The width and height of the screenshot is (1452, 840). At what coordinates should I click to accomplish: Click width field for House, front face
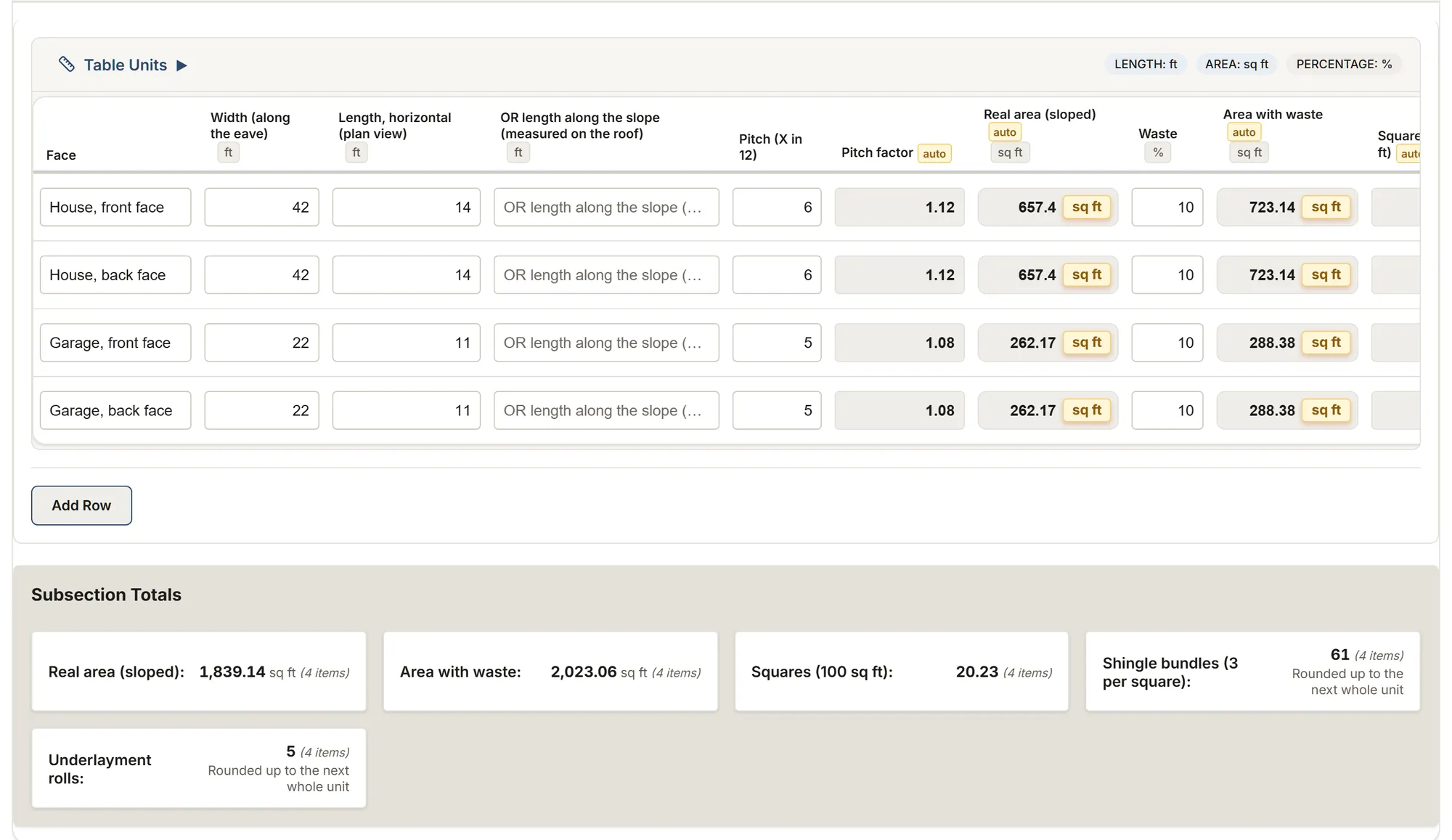tap(261, 207)
